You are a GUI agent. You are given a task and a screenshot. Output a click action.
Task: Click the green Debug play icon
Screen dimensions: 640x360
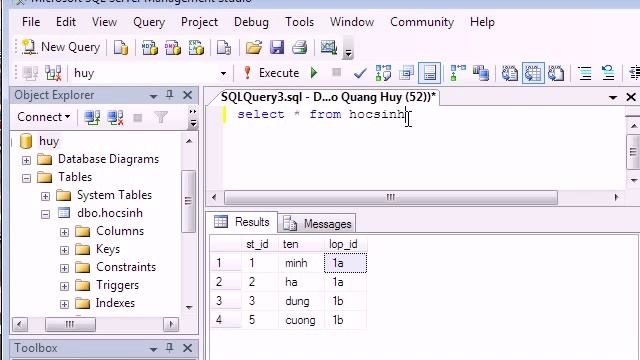314,73
